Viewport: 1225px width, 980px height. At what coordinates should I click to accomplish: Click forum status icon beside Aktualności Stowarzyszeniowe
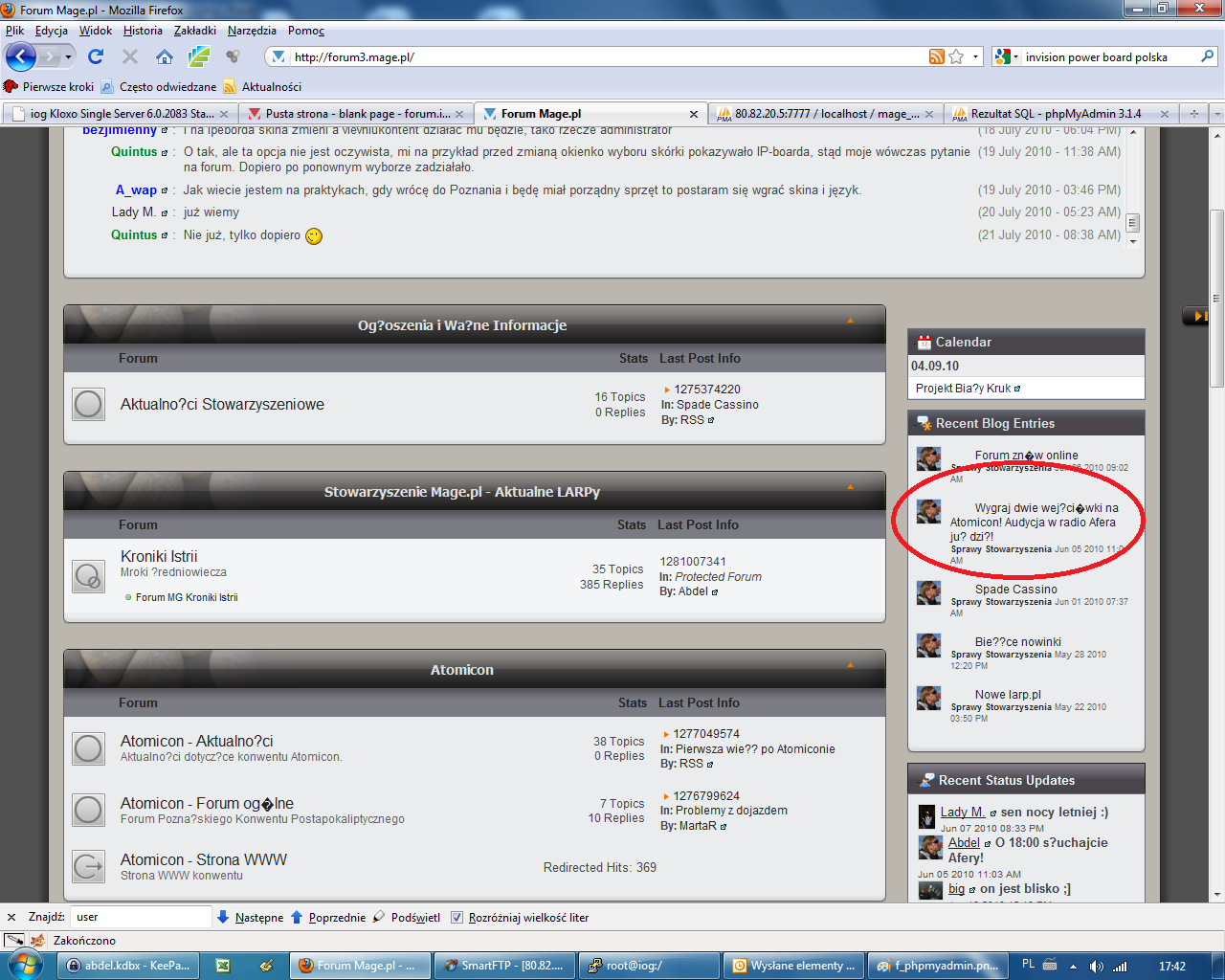click(x=88, y=405)
